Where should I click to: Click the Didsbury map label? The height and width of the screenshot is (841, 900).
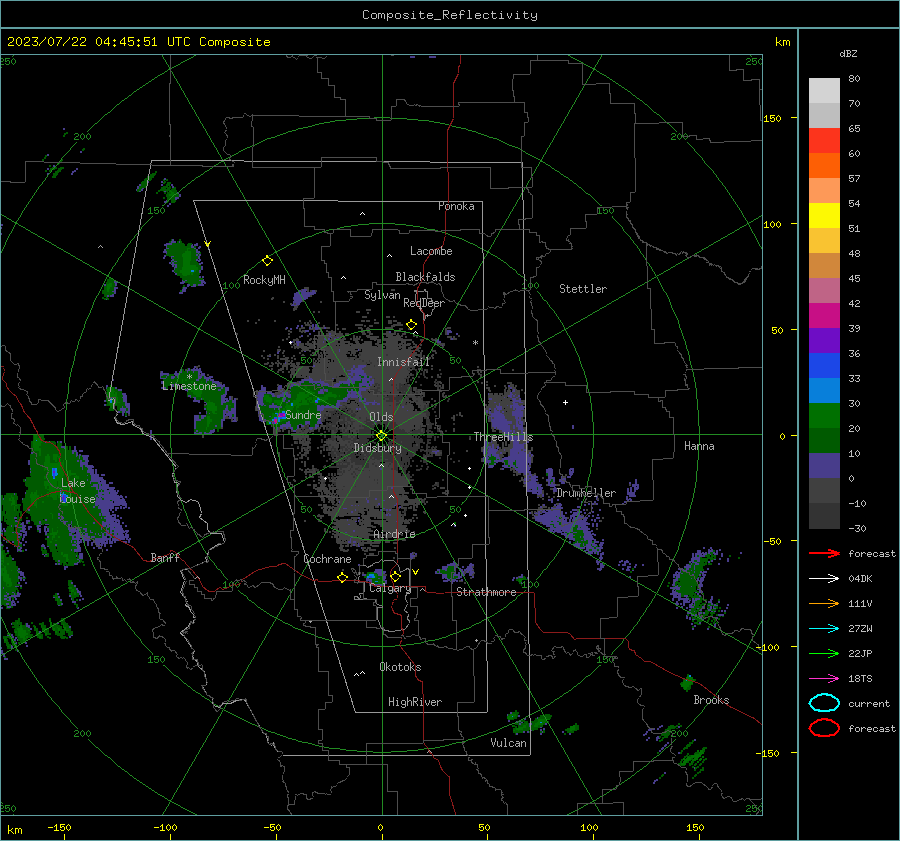pyautogui.click(x=378, y=448)
